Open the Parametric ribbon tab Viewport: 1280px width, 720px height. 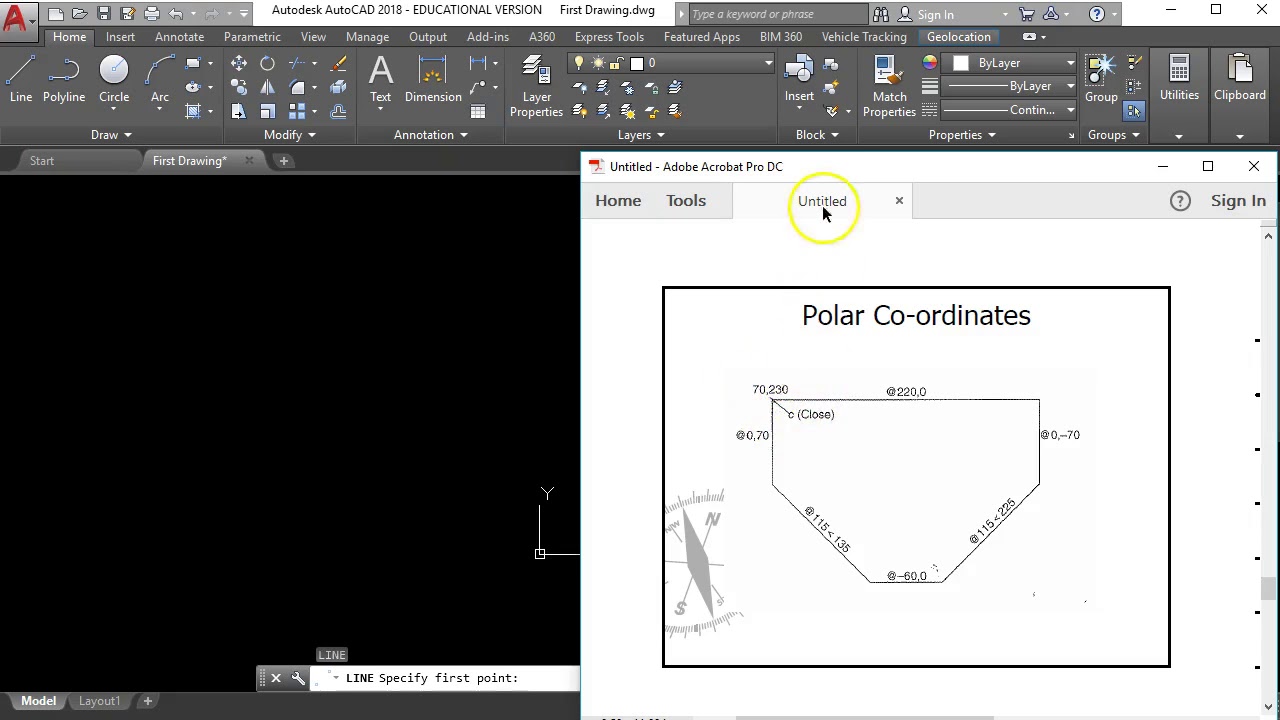pos(252,37)
